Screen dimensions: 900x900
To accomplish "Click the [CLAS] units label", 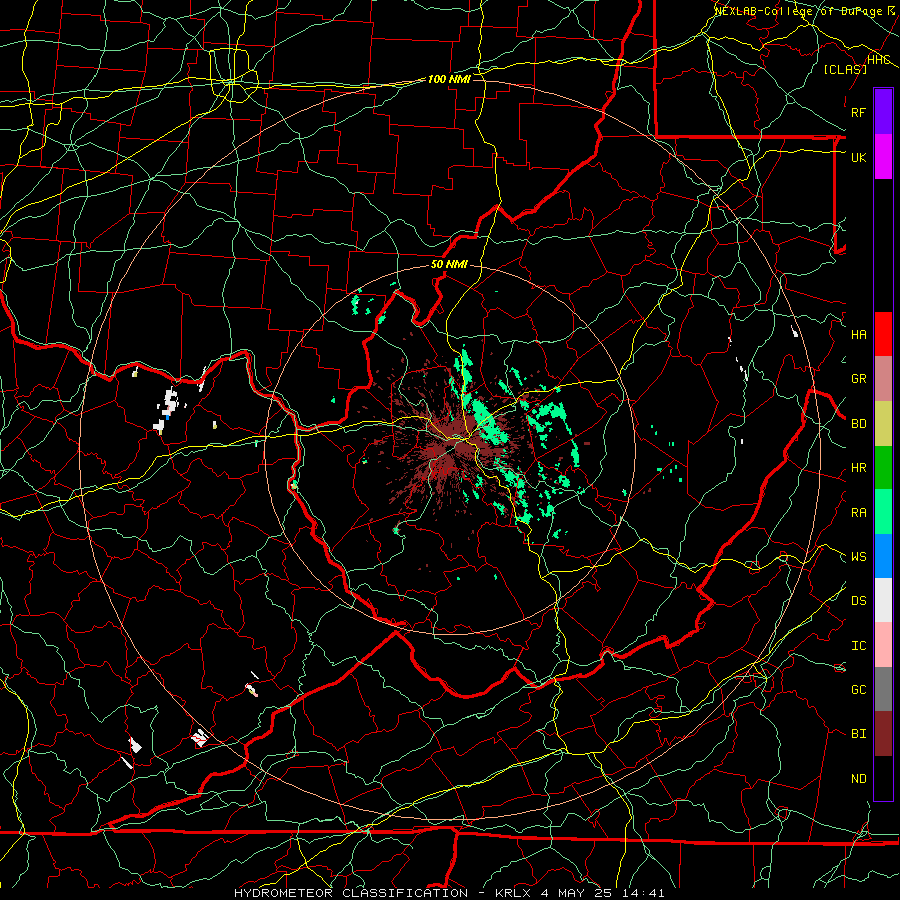I will coord(845,69).
